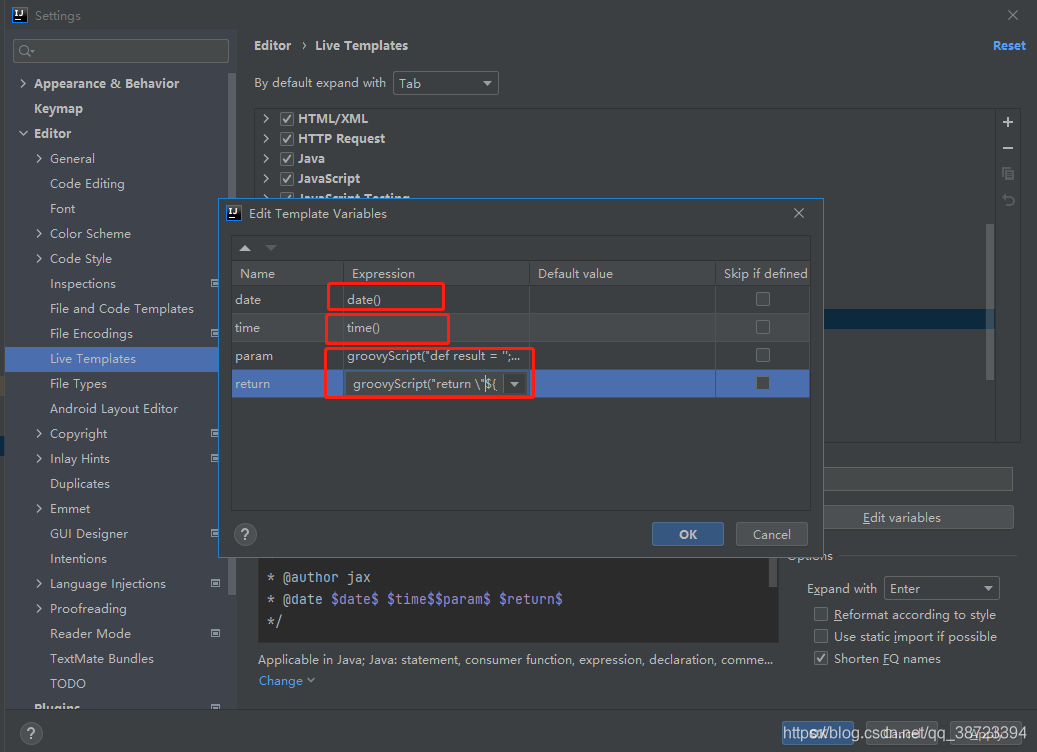Reset Live Templates settings changes

click(x=1009, y=46)
